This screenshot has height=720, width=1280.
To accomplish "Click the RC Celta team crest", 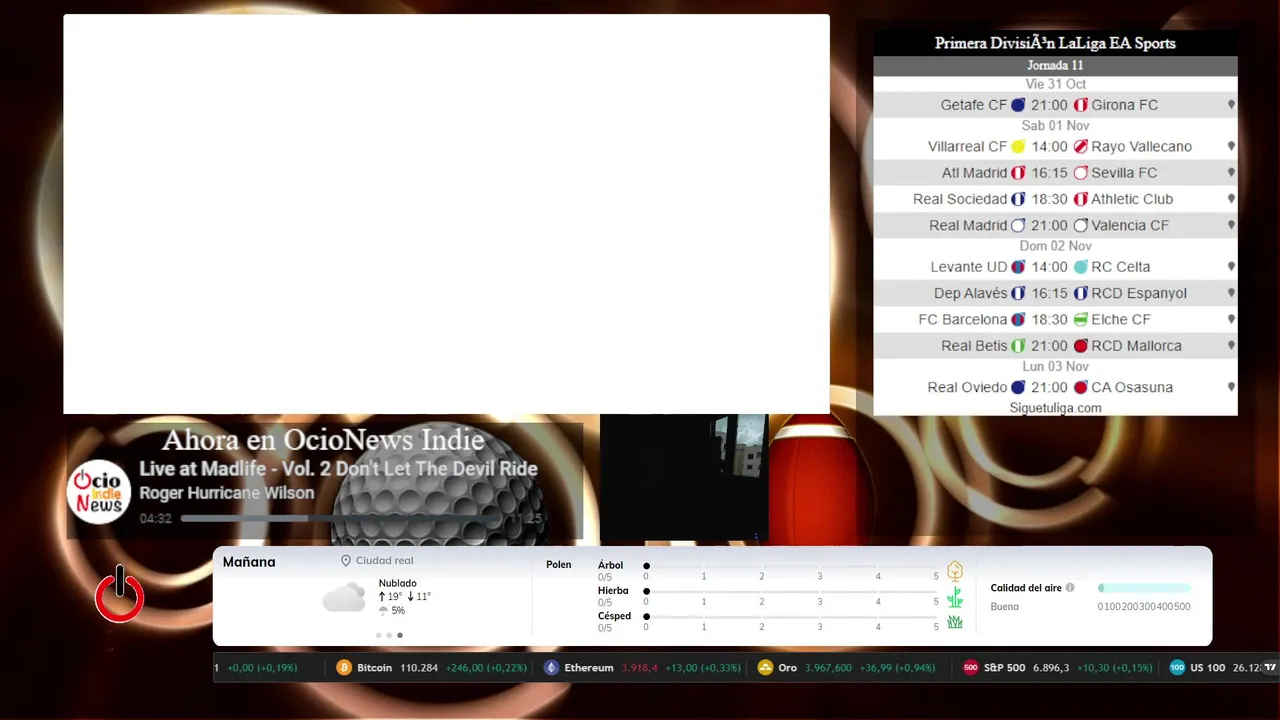I will (x=1080, y=267).
